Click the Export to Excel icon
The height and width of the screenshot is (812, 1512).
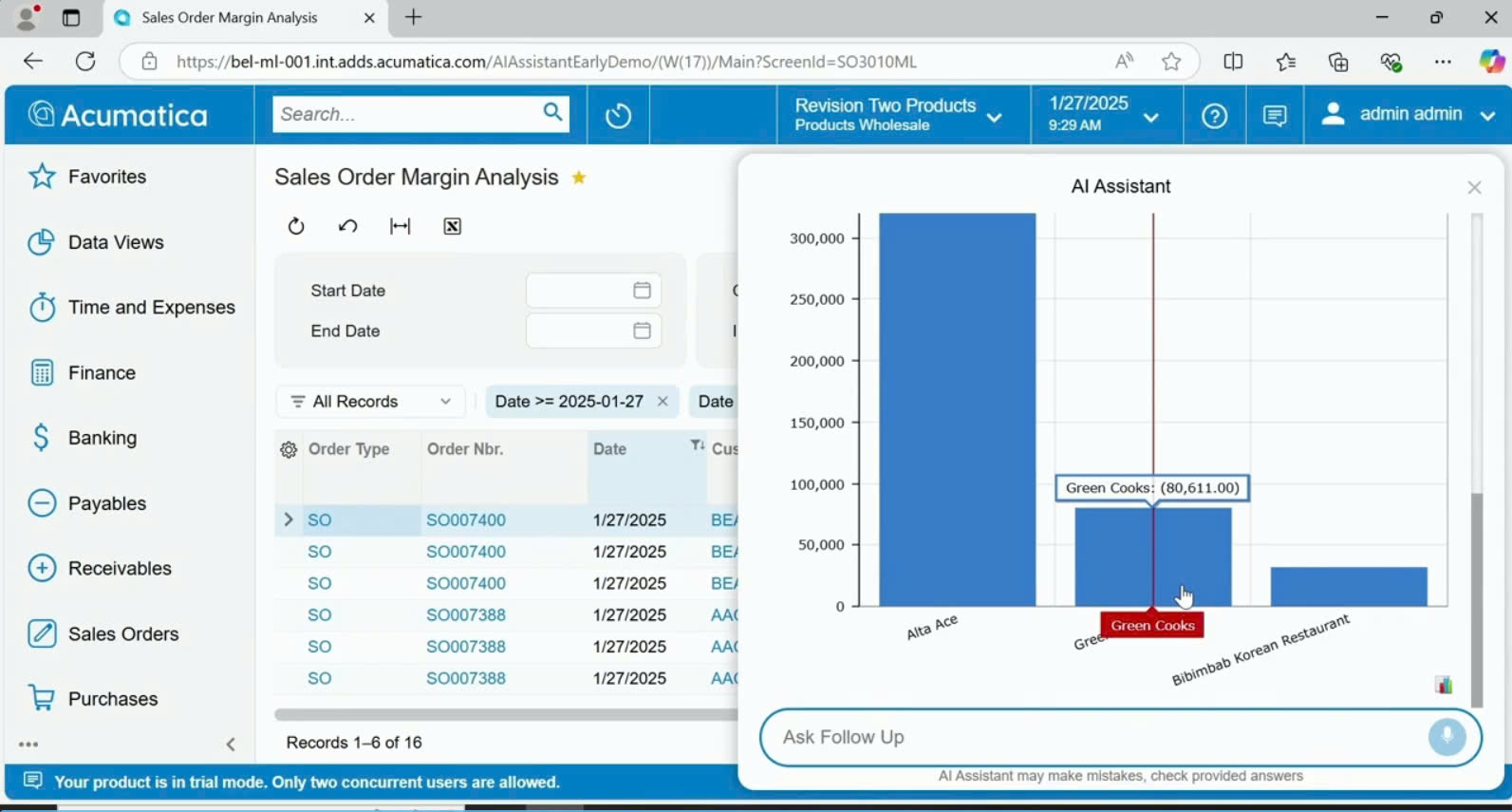tap(453, 226)
